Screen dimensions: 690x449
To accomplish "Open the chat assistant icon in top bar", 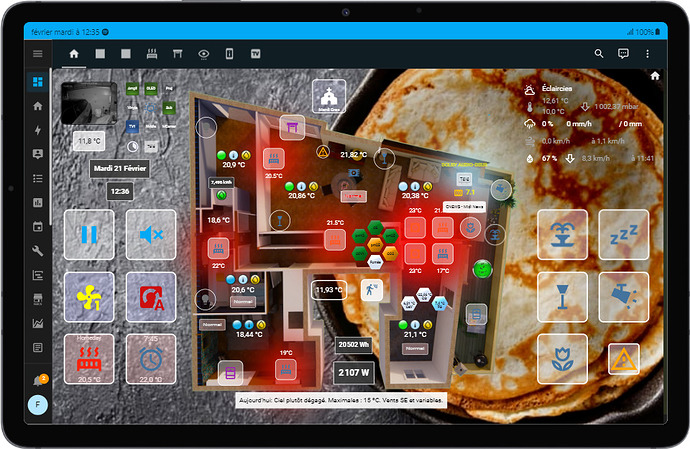I will [623, 53].
